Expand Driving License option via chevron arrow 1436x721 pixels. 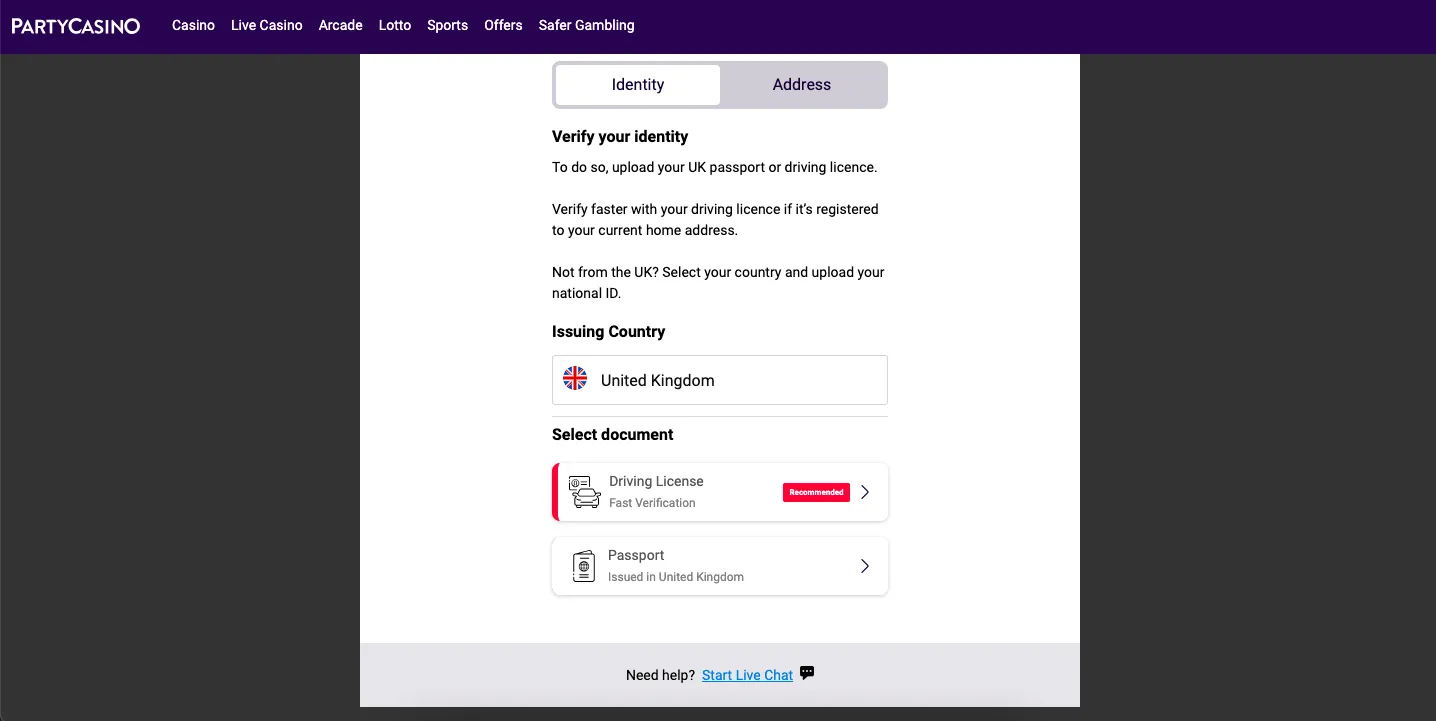(865, 492)
